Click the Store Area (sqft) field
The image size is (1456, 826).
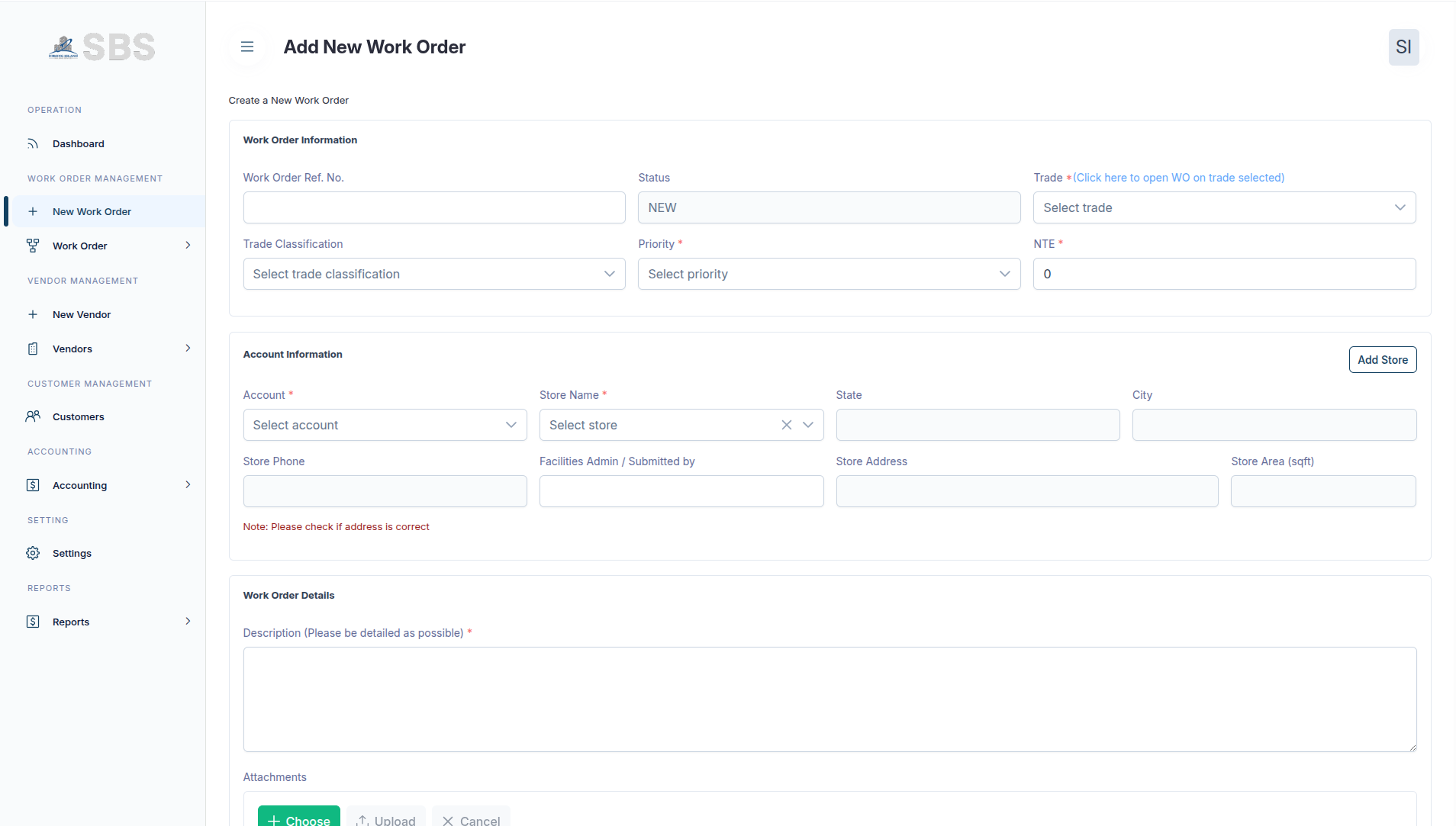pyautogui.click(x=1323, y=491)
